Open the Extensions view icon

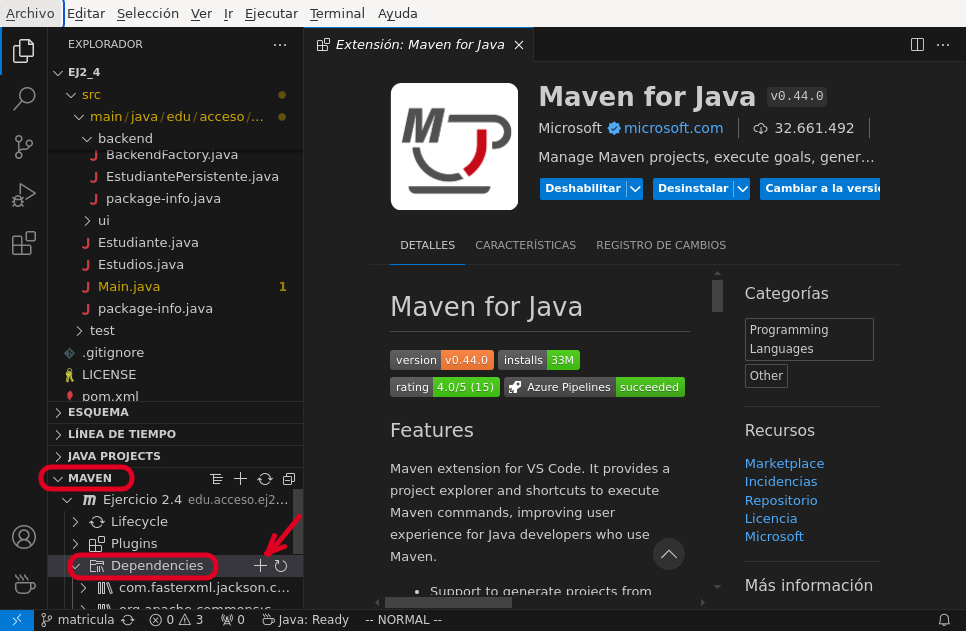[23, 243]
